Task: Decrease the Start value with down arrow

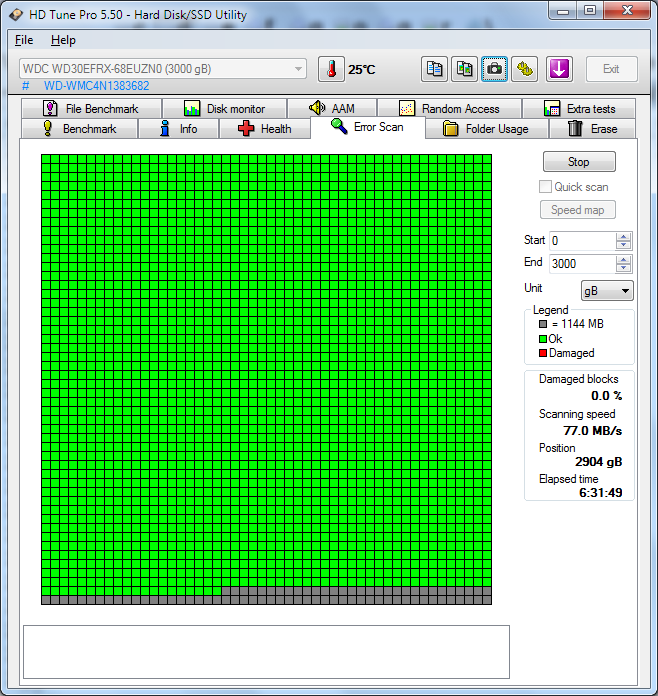Action: pos(623,245)
